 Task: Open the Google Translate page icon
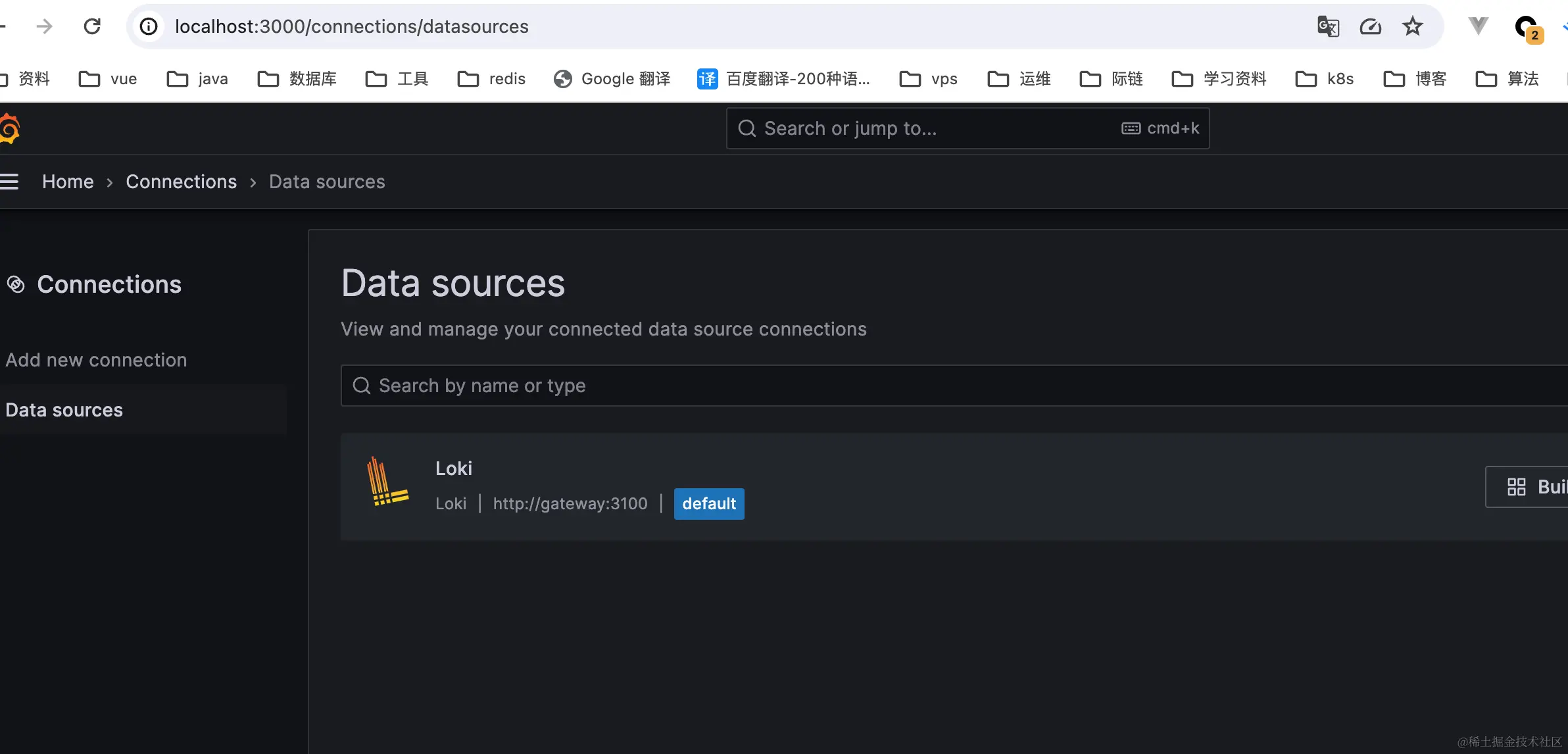[1328, 26]
